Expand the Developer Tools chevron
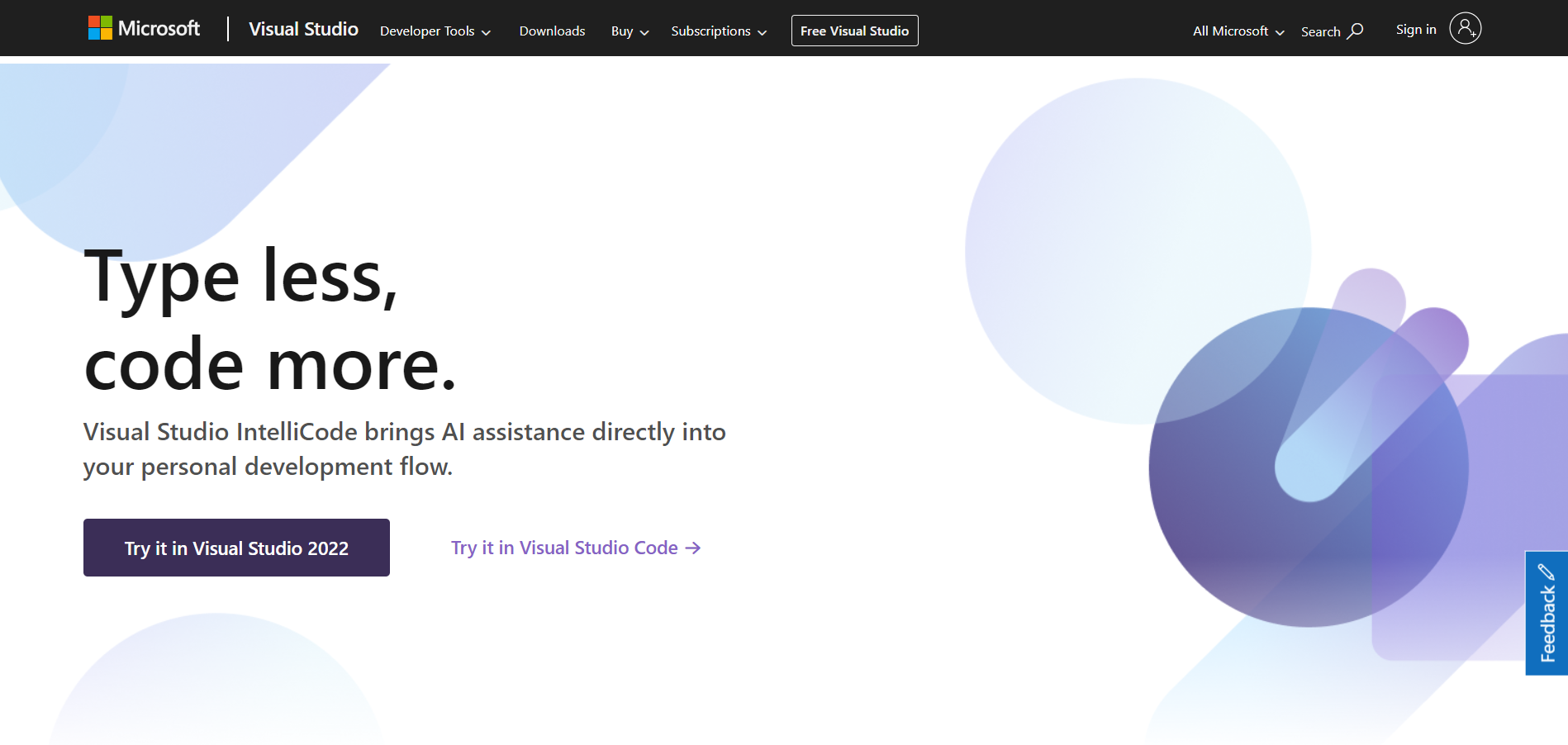Viewport: 1568px width, 745px height. [x=487, y=32]
